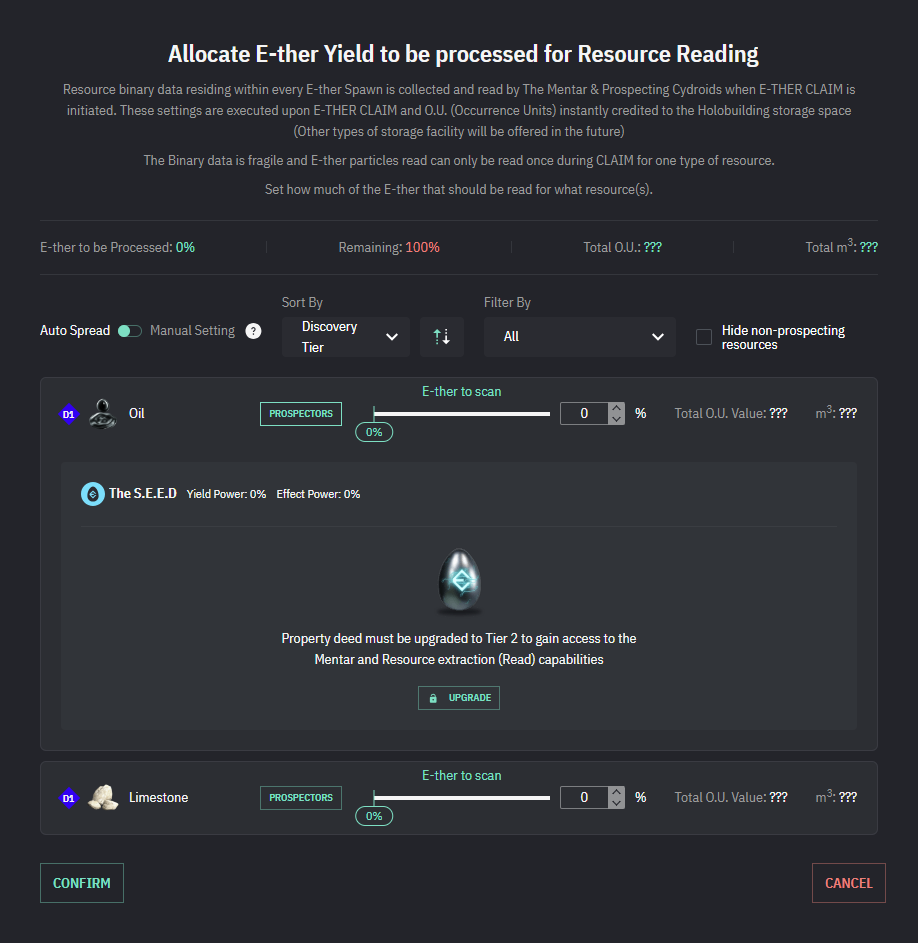Image resolution: width=918 pixels, height=943 pixels.
Task: Open the Sort By Discovery Tier dropdown
Action: pos(346,337)
